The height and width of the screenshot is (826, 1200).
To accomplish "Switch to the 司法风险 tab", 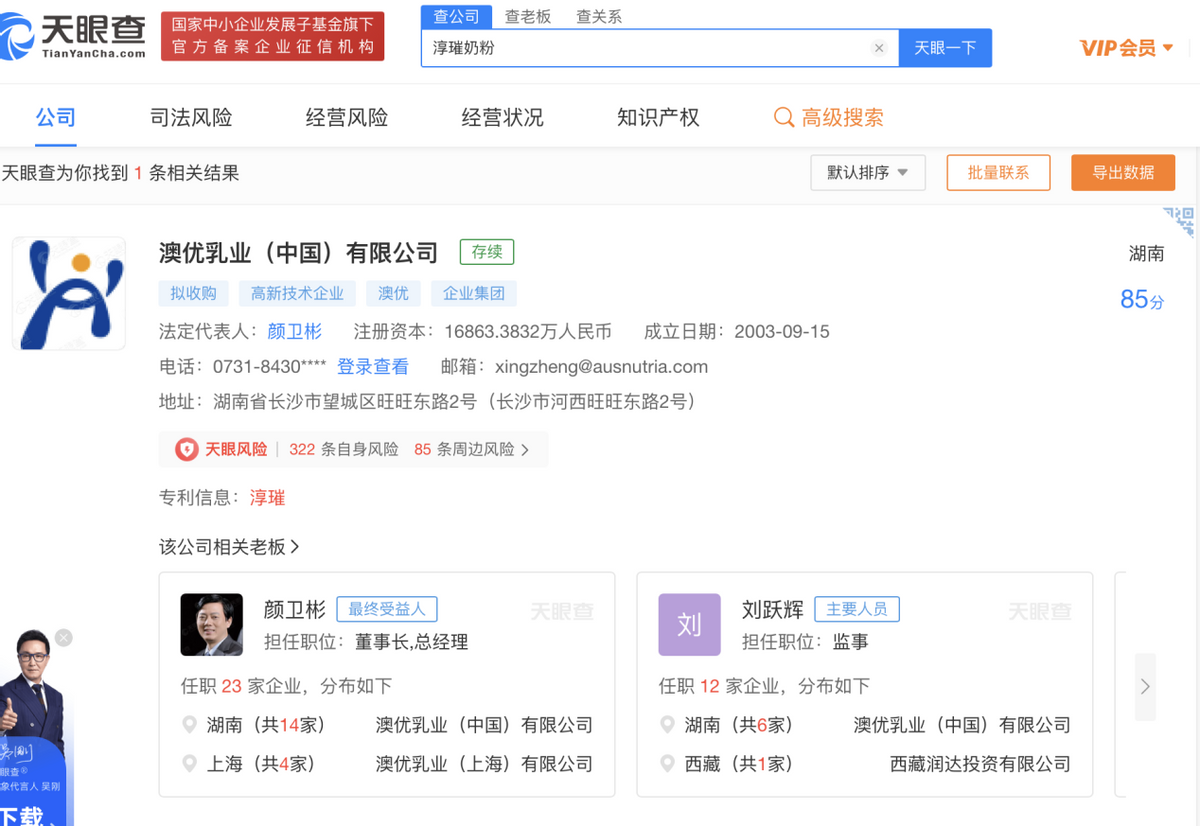I will 191,118.
